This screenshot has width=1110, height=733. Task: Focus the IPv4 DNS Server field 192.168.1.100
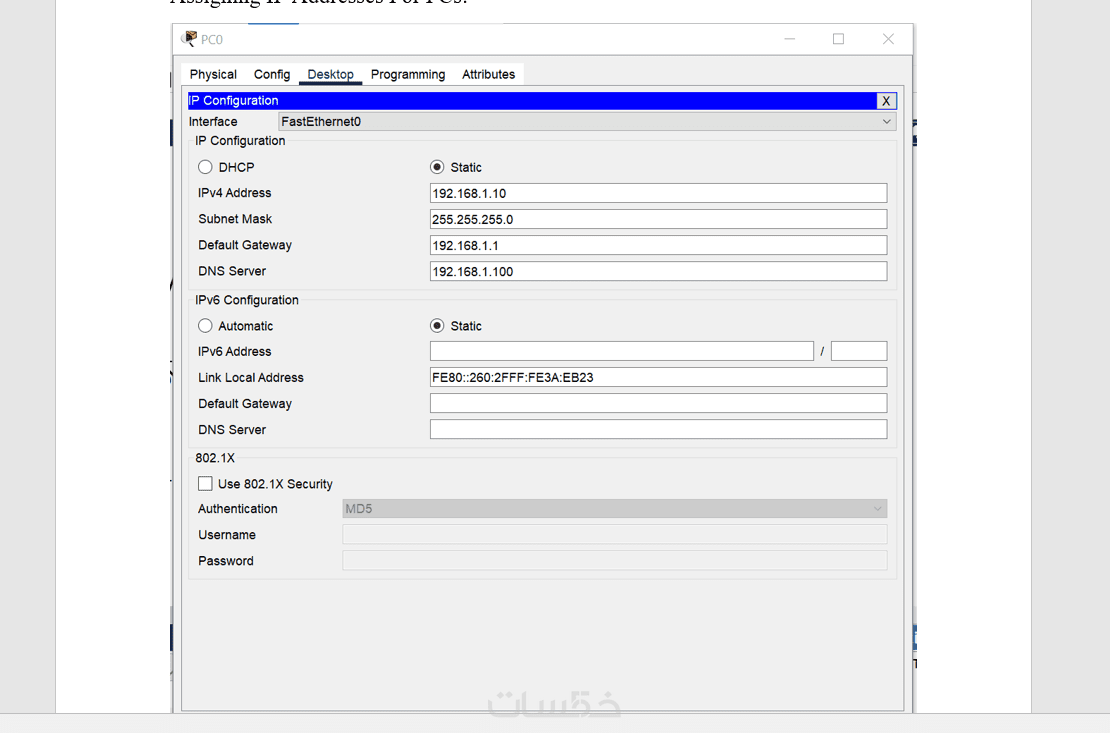point(658,271)
